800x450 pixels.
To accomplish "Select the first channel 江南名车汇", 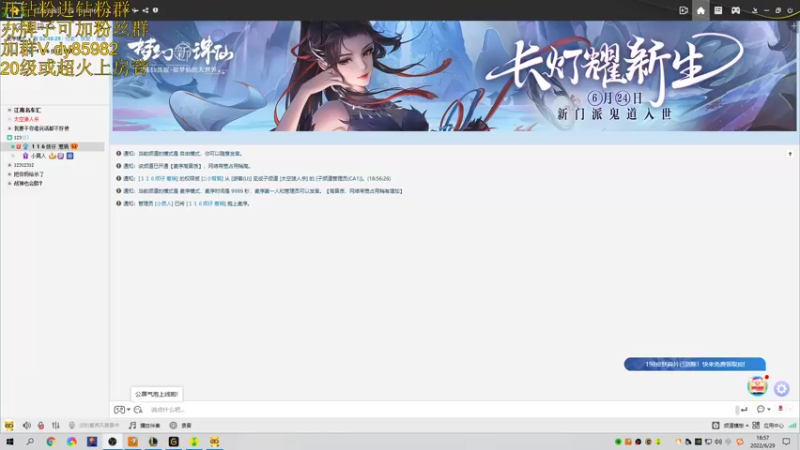I will pos(27,110).
